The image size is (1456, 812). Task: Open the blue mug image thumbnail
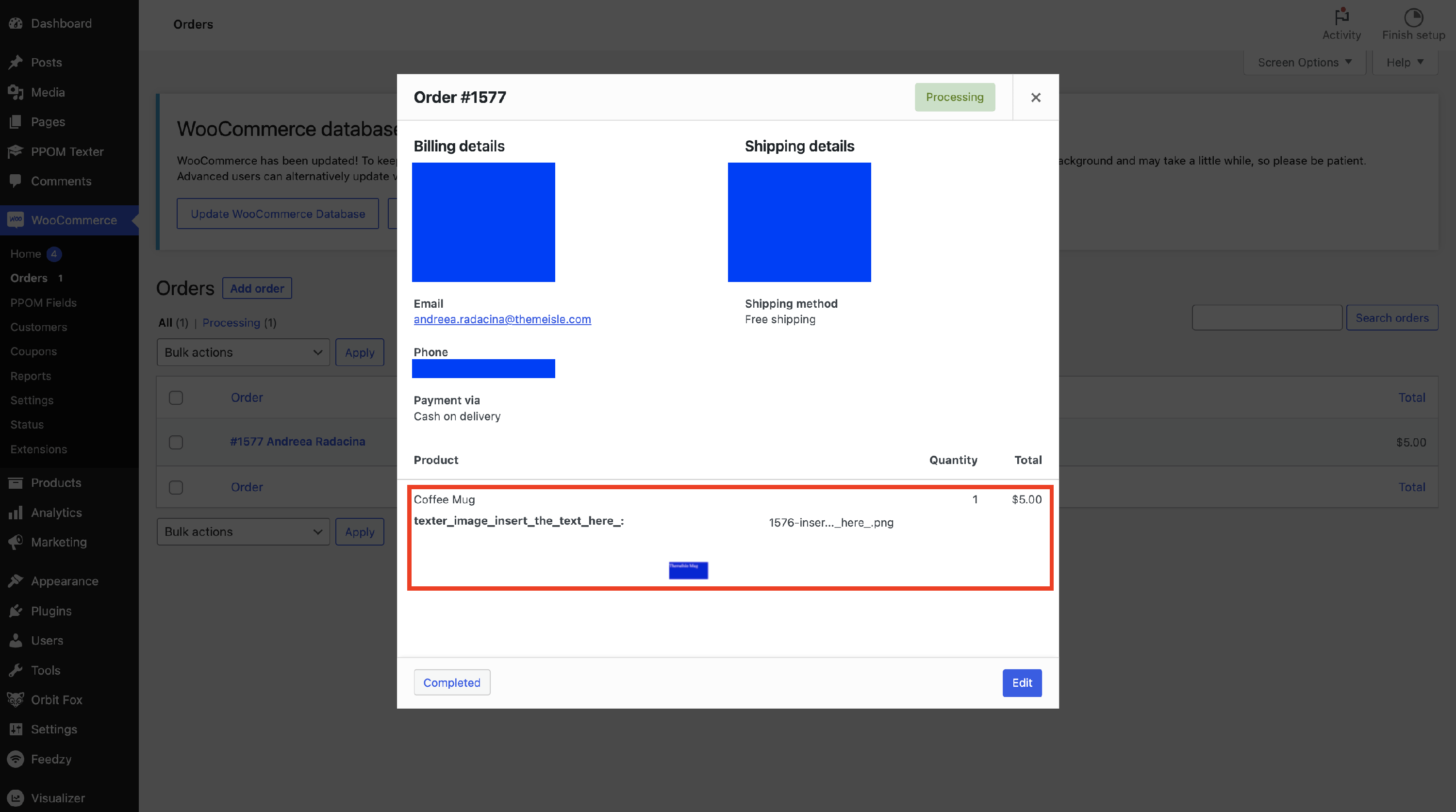(688, 570)
